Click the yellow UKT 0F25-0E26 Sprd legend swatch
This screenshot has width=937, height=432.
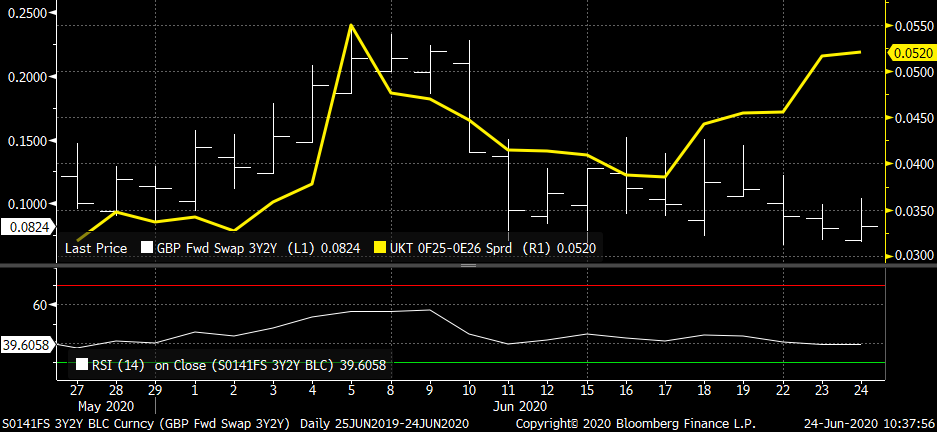tap(379, 248)
